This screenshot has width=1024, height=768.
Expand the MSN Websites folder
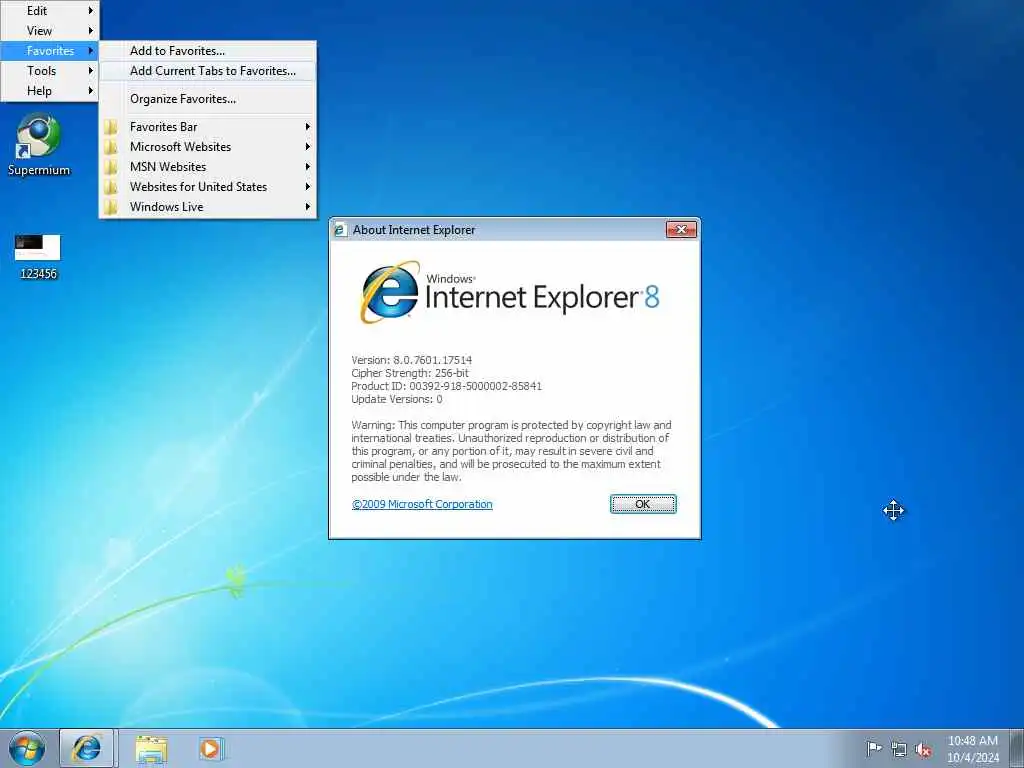(208, 167)
